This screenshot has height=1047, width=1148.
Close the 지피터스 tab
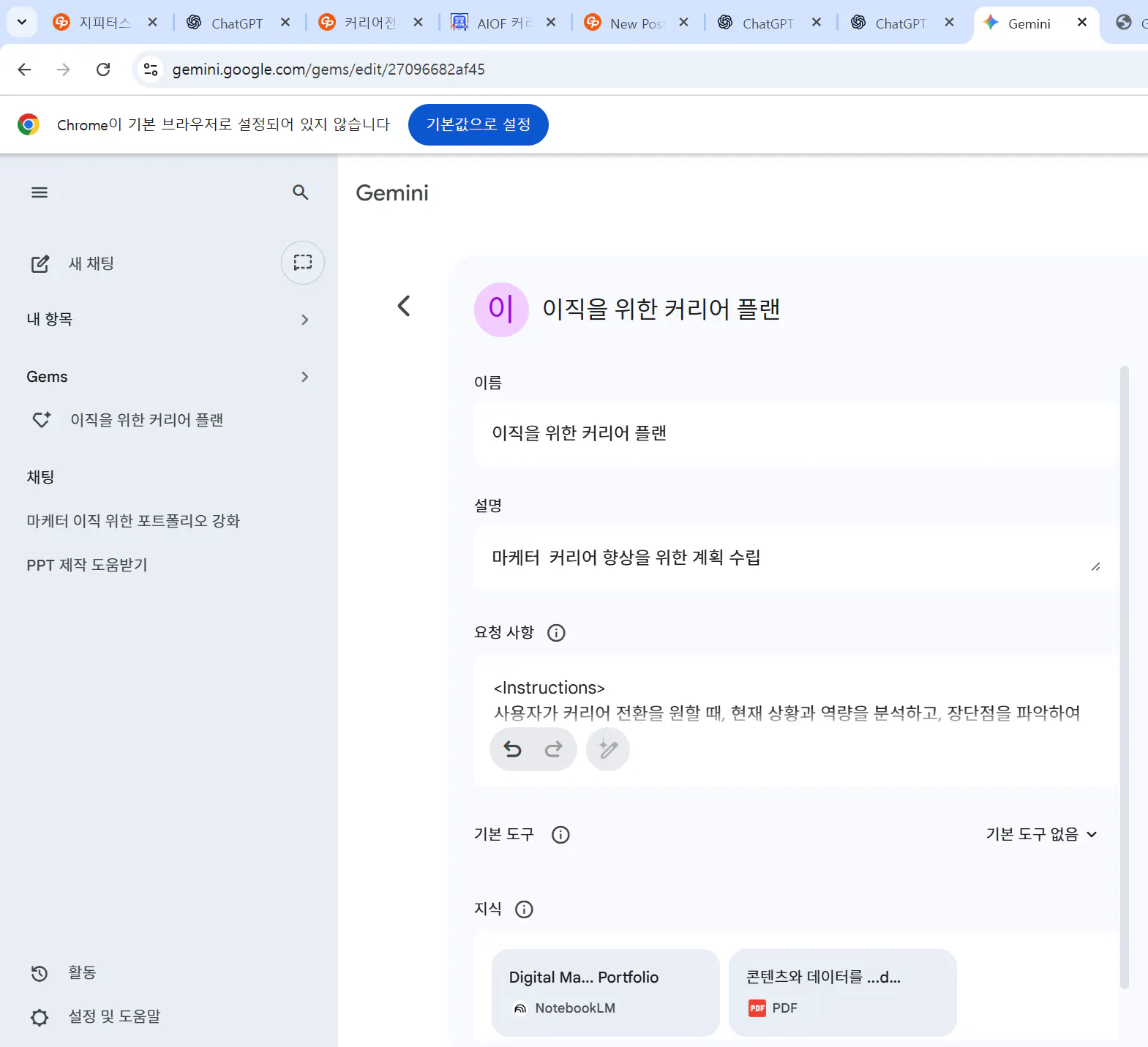pos(152,23)
